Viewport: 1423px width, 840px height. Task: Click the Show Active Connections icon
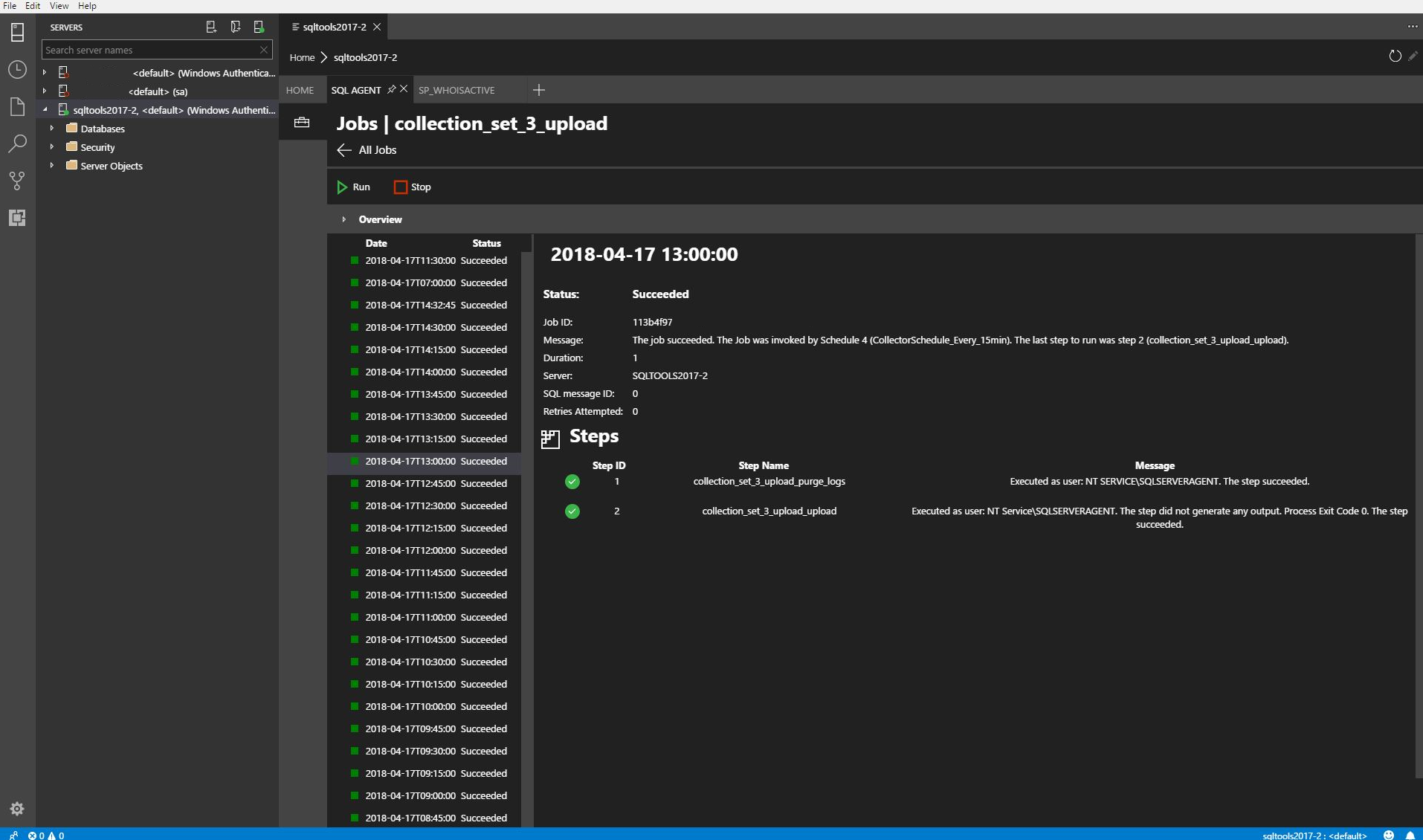[x=259, y=28]
